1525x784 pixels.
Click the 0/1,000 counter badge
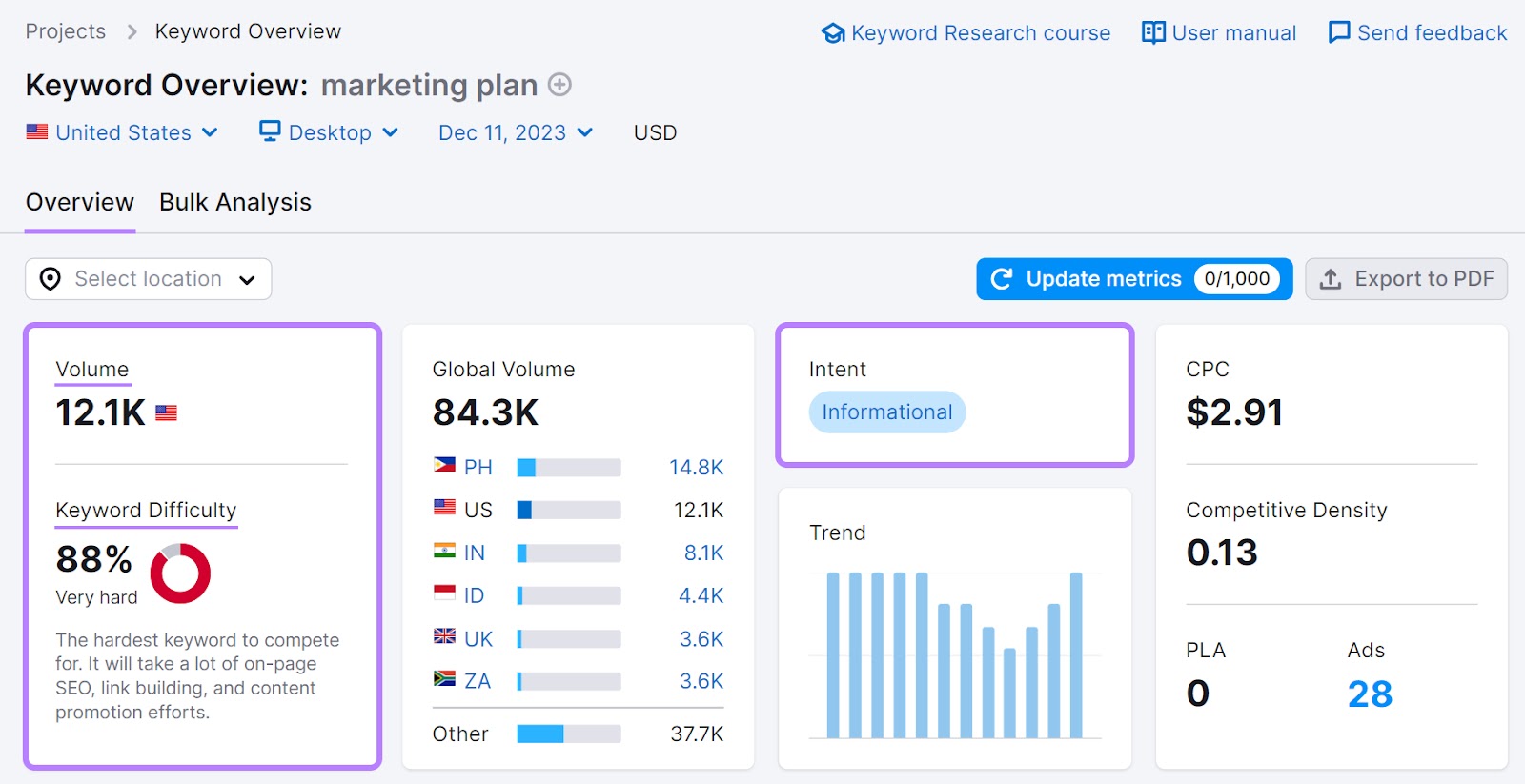[1237, 279]
